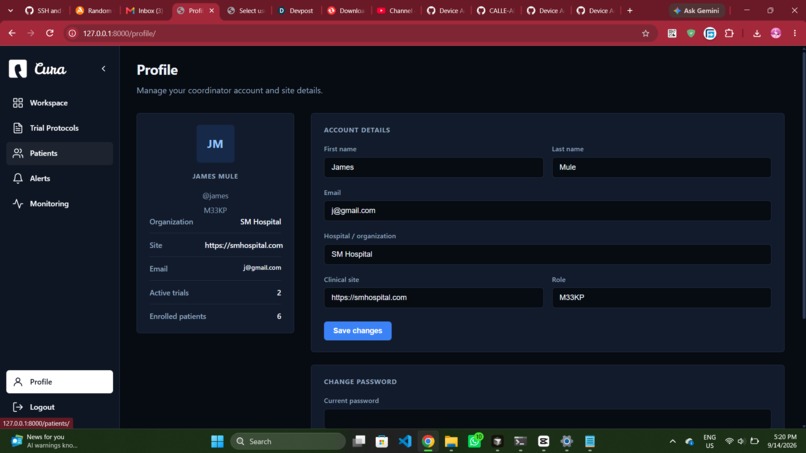Click the browser forward arrow
The height and width of the screenshot is (453, 806).
pos(31,33)
